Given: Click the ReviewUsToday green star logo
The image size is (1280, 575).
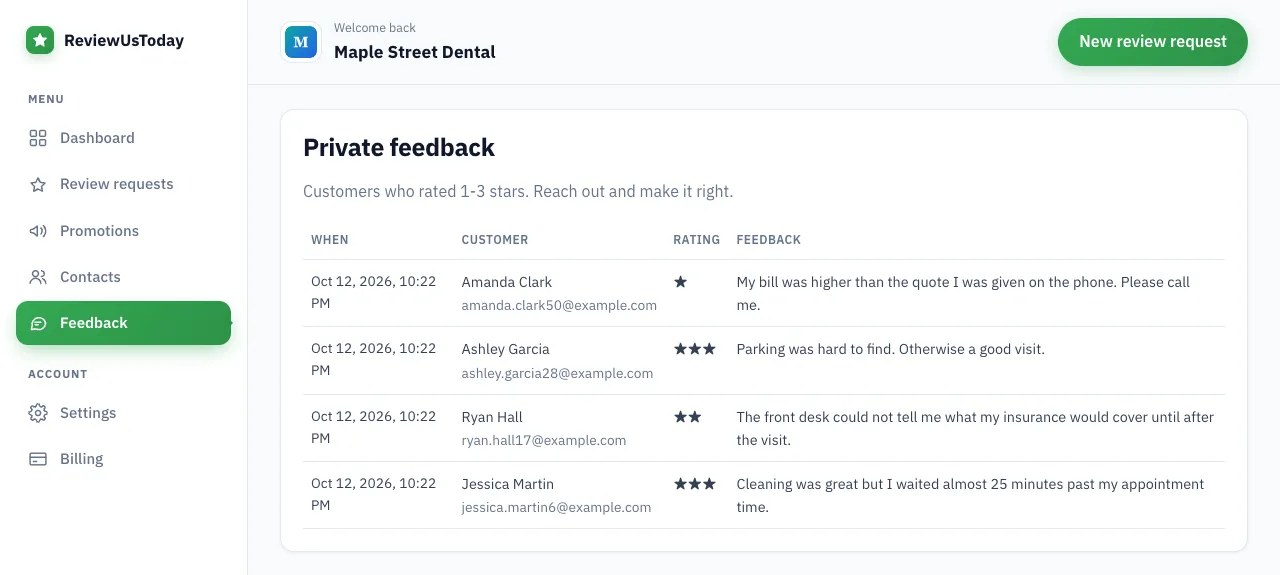Looking at the screenshot, I should point(40,41).
